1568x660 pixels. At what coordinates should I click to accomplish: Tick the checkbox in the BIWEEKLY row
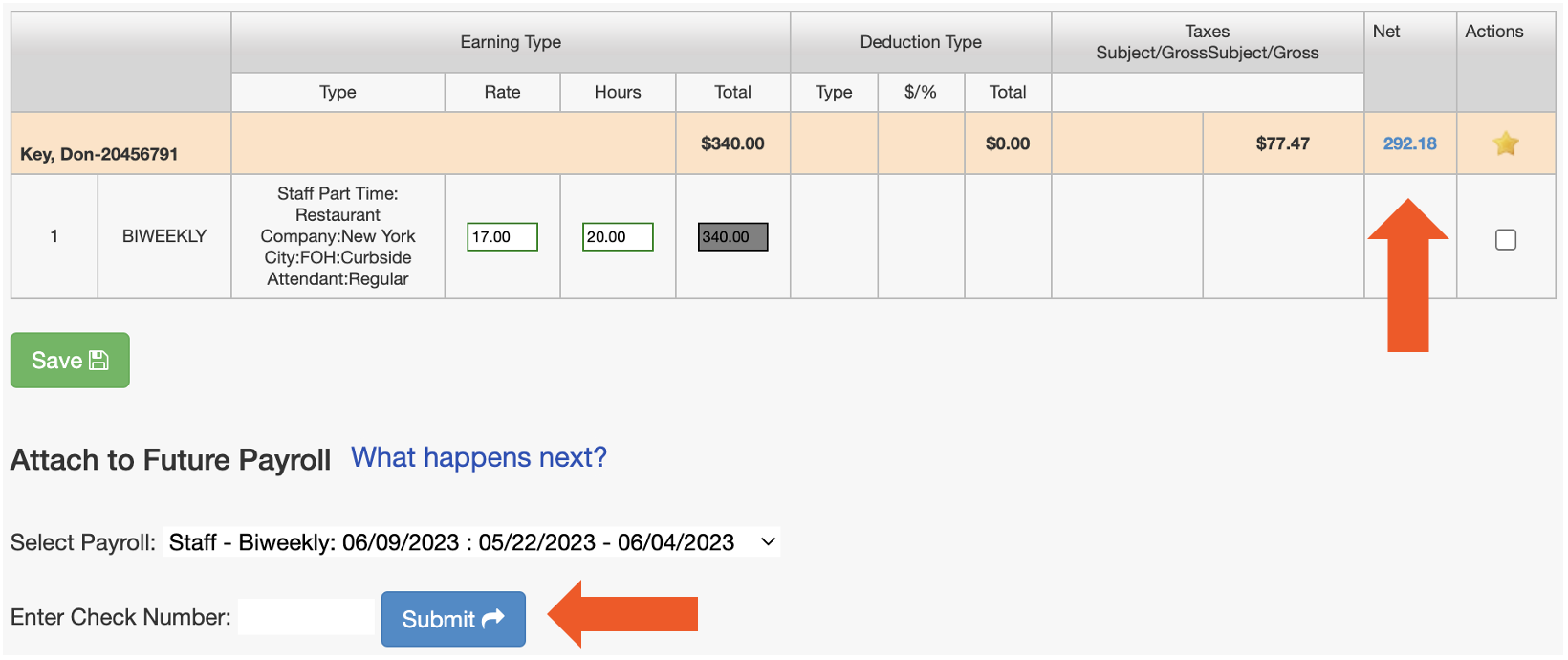tap(1505, 239)
